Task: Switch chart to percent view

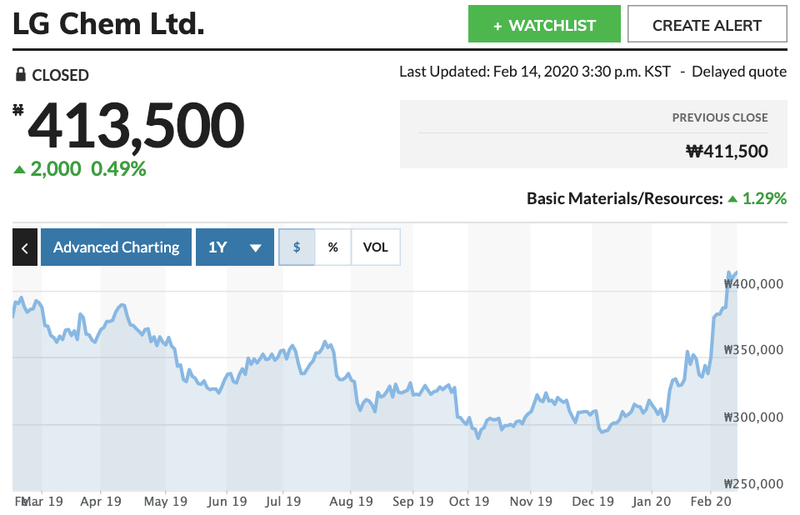Action: click(333, 247)
